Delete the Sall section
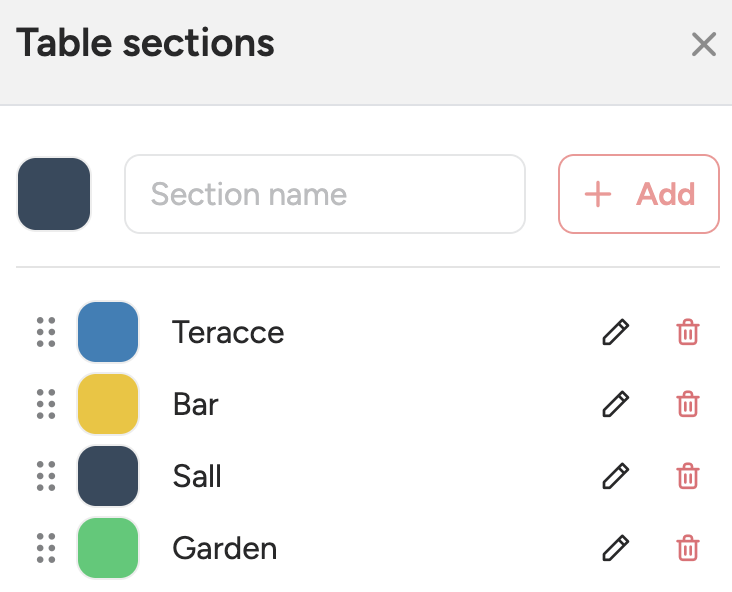This screenshot has width=732, height=592. (688, 476)
